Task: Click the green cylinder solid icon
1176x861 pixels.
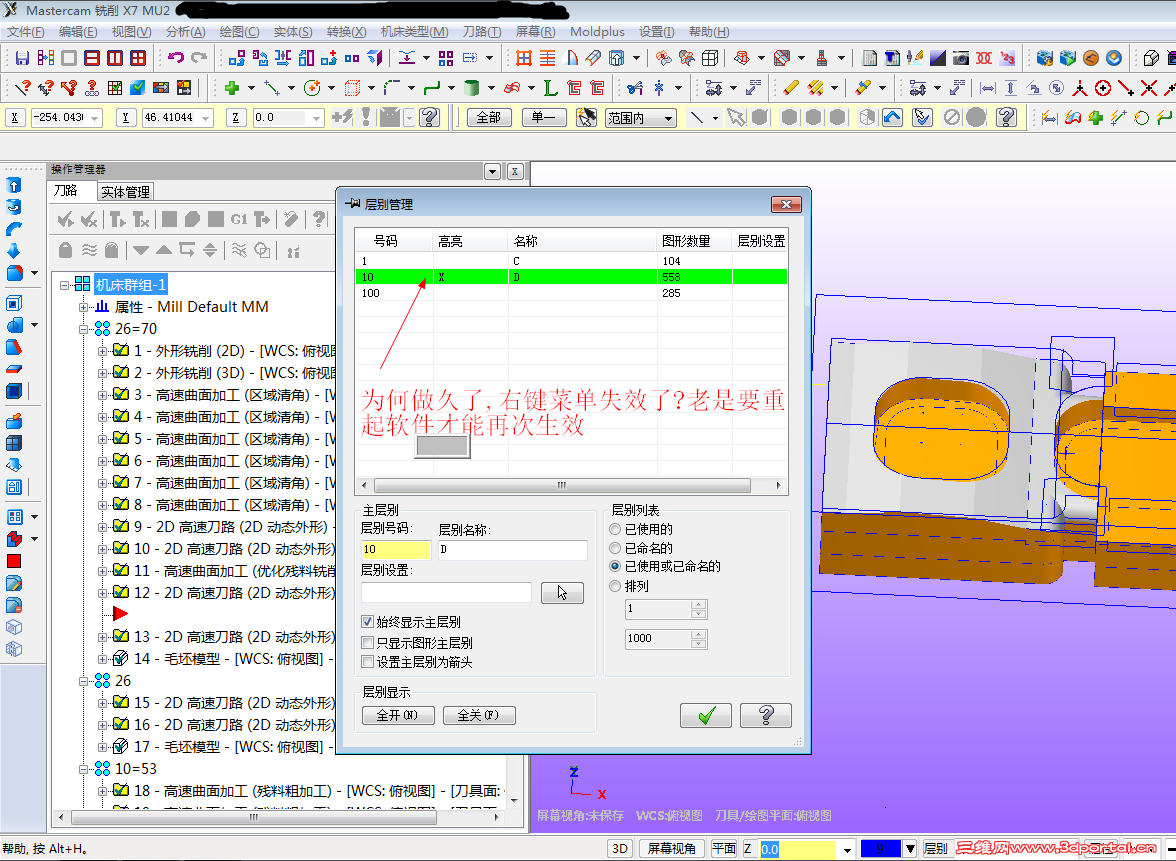Action: tap(471, 88)
